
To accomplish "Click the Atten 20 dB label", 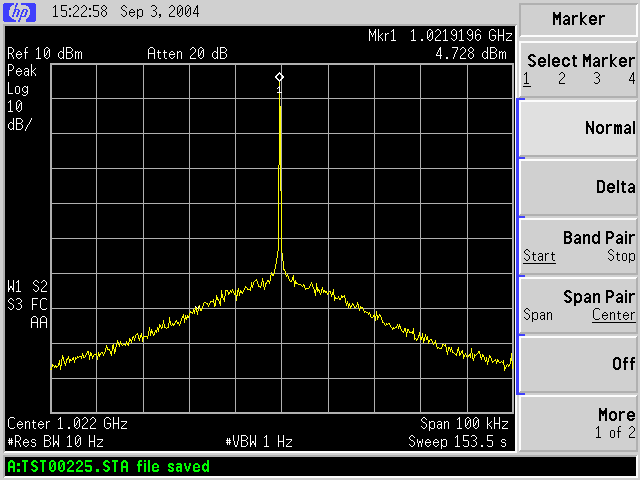I will pyautogui.click(x=187, y=54).
